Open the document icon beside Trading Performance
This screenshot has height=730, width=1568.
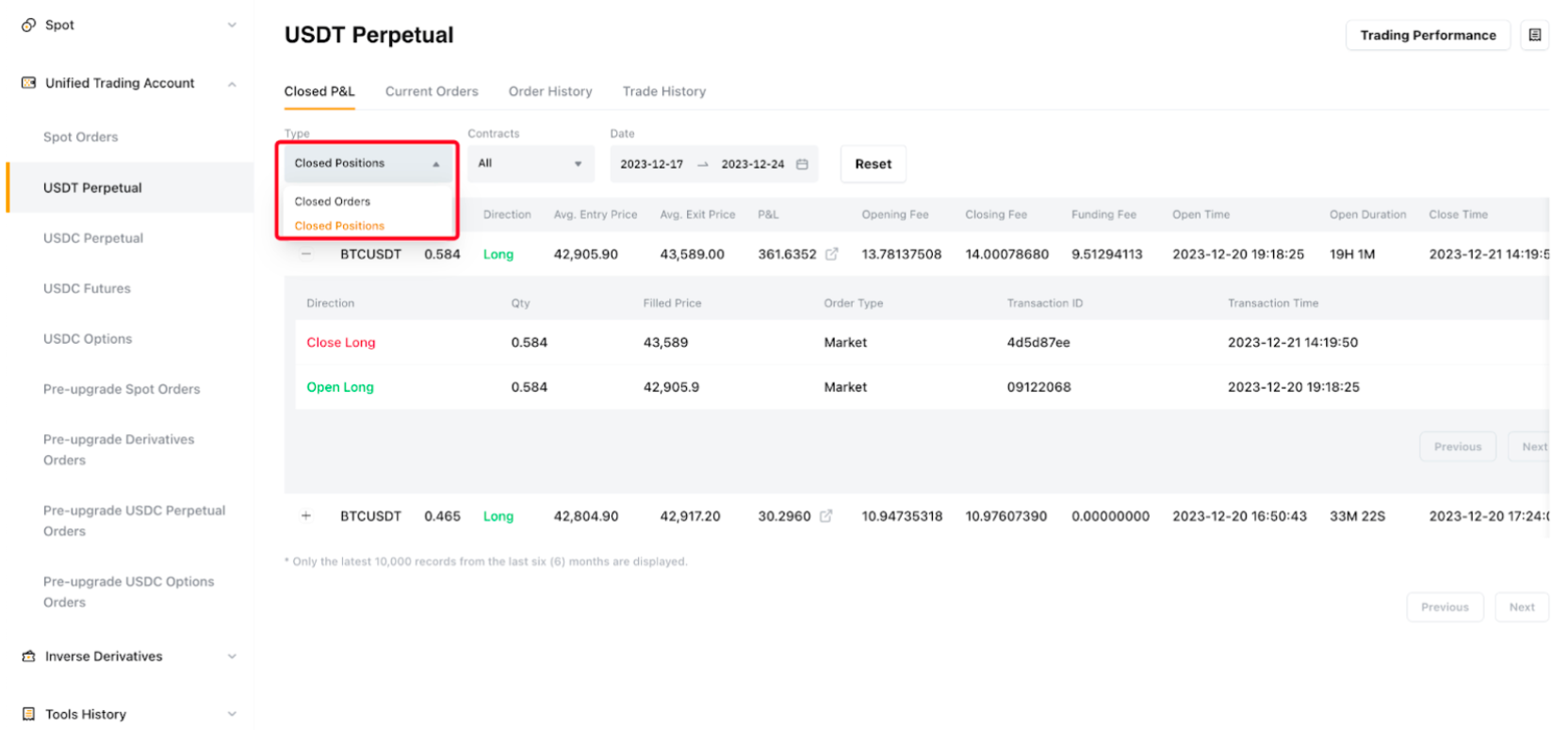pos(1534,35)
